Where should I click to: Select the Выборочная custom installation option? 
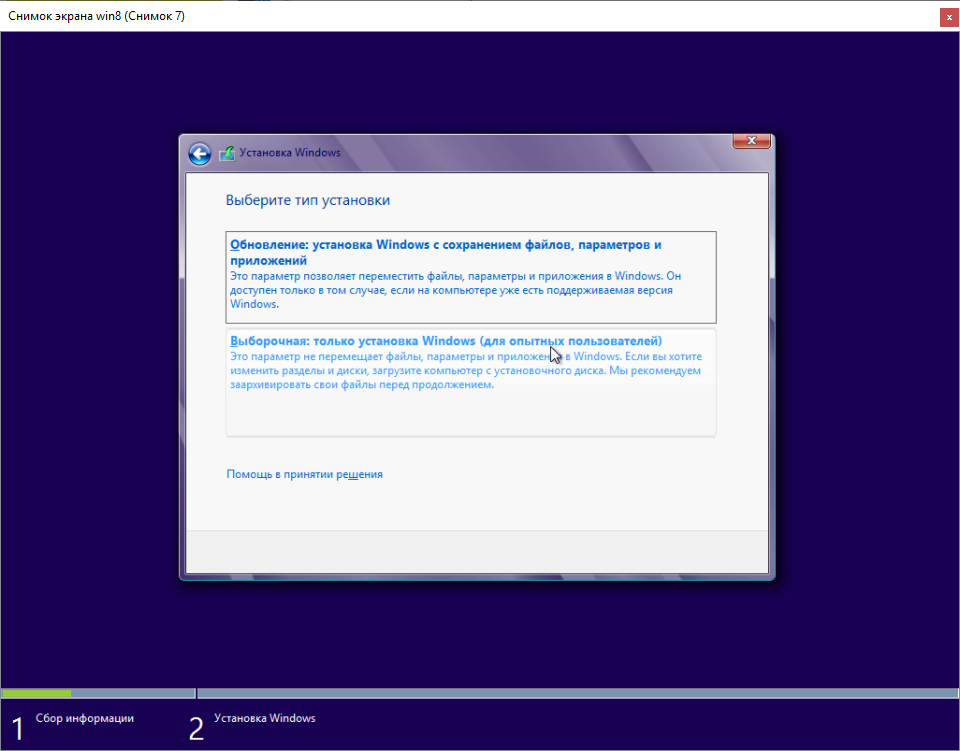pos(471,383)
